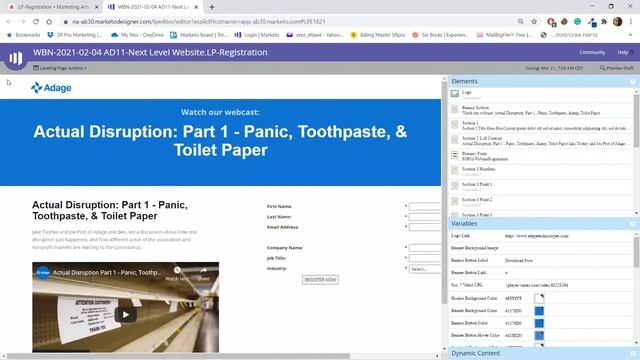This screenshot has height=360, width=640.
Task: Select Section 2 Left Content element icon
Action: click(x=455, y=140)
